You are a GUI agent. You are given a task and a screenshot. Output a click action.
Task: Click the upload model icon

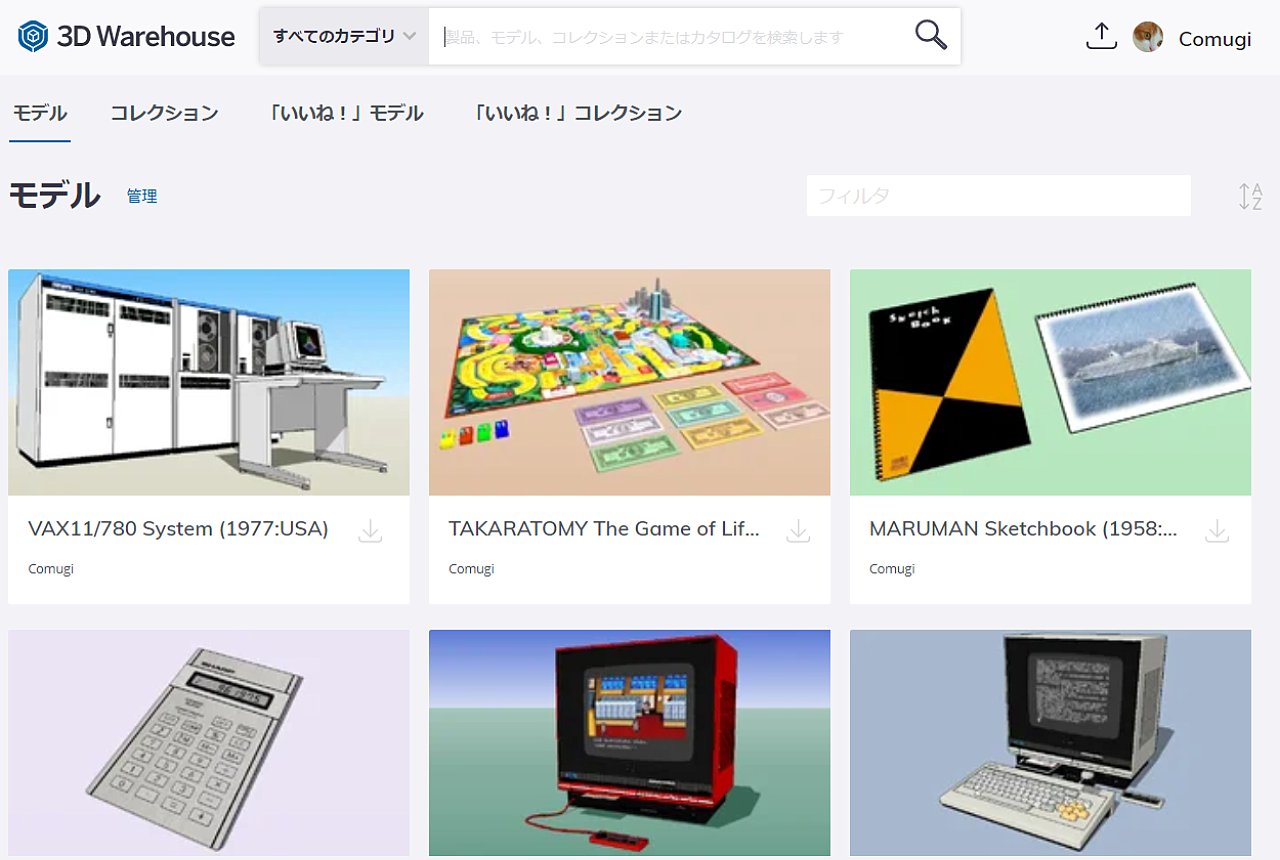[1101, 37]
